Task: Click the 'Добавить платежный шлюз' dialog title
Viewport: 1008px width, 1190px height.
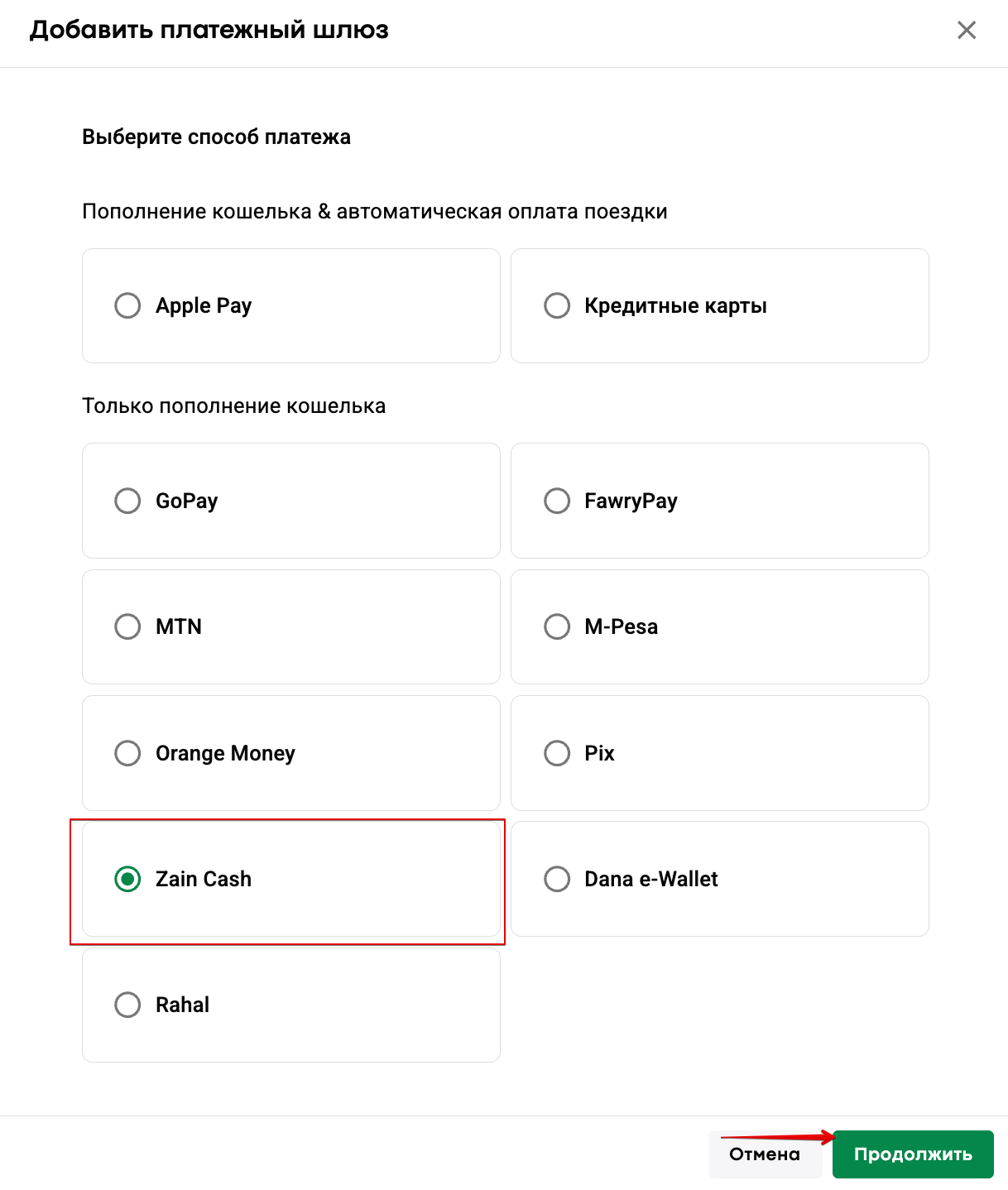Action: [209, 31]
